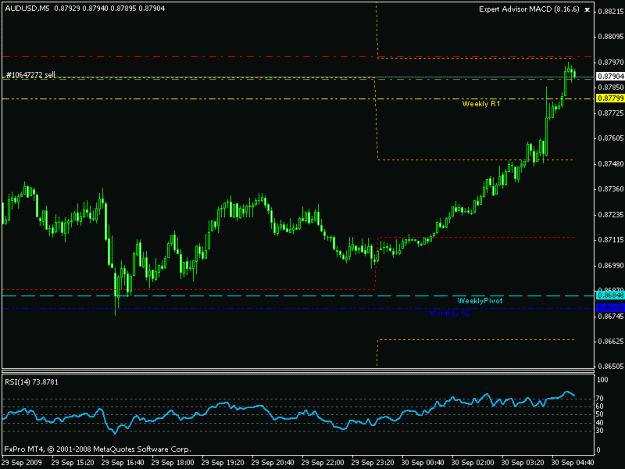Click the Monthly R2 line label
The height and width of the screenshot is (469, 625).
pyautogui.click(x=450, y=314)
